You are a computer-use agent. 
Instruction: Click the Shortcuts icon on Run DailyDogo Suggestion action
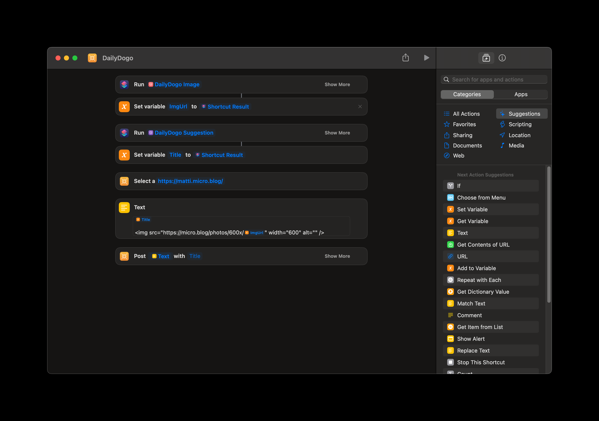click(x=124, y=133)
